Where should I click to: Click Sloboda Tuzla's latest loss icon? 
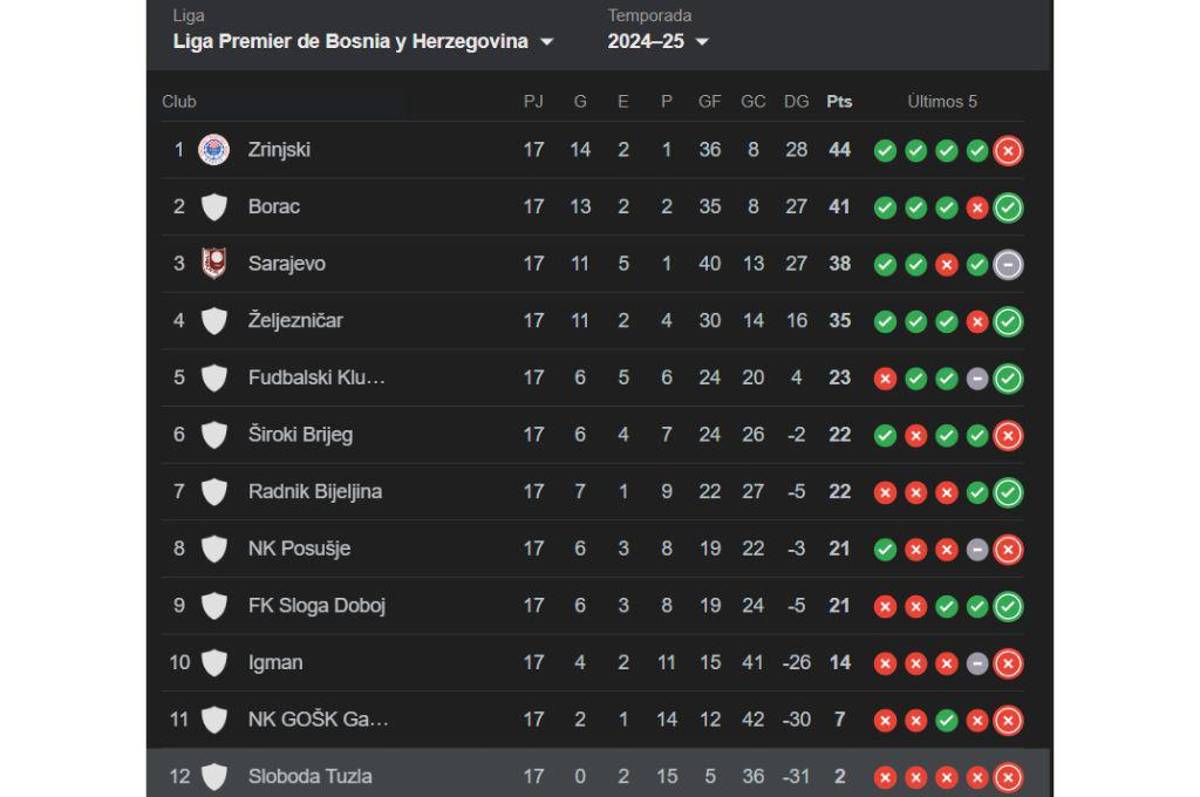1008,777
